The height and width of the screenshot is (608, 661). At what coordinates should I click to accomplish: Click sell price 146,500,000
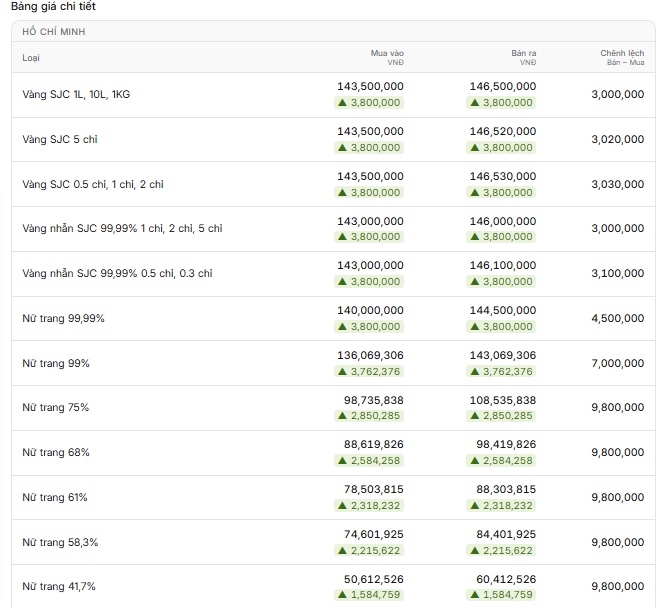[x=503, y=86]
